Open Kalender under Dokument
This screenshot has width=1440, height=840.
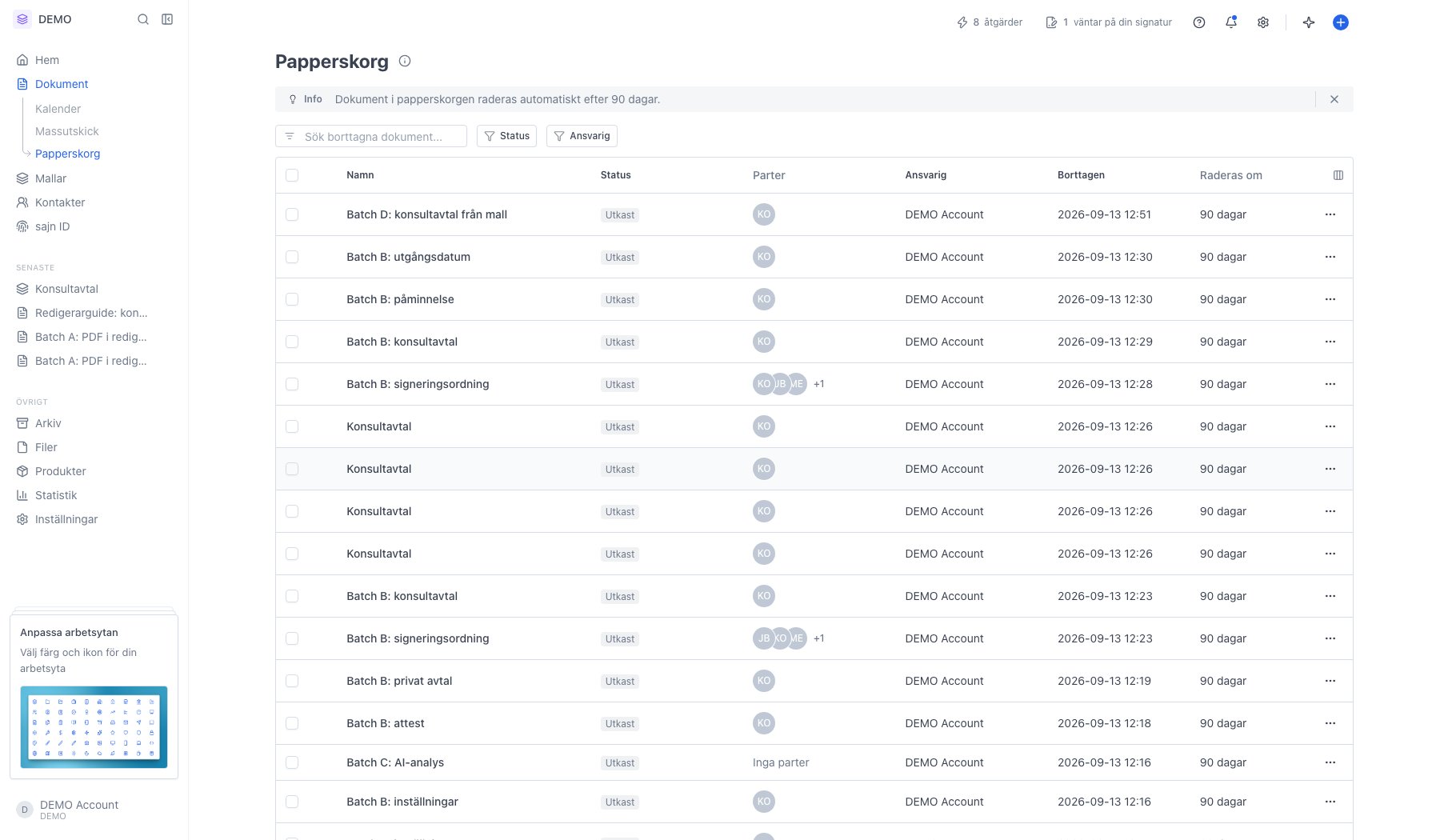(x=58, y=109)
